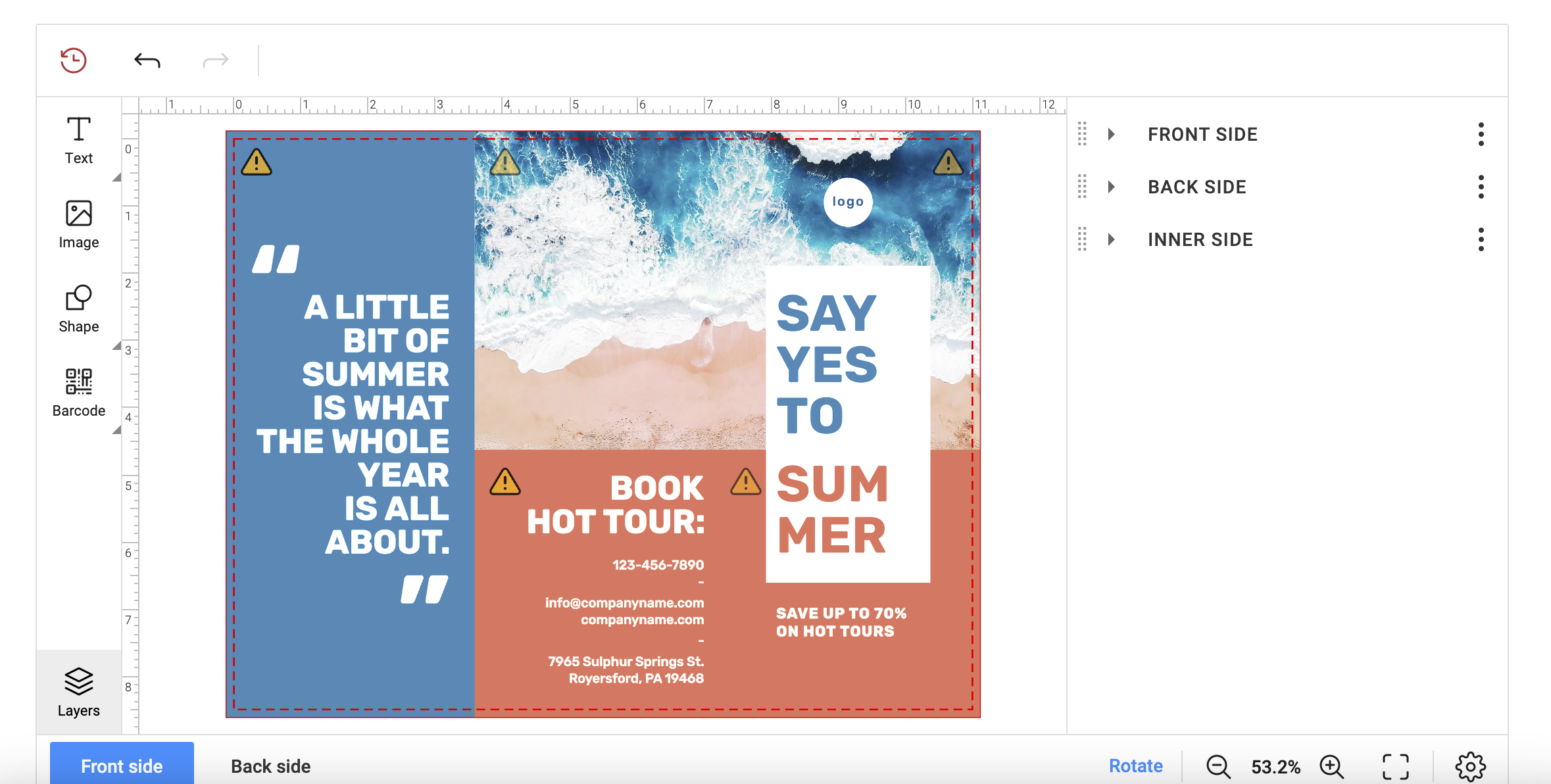Select 'SAVE UP TO 70% ON HOT TOURS' text
The image size is (1551, 784).
(x=841, y=622)
